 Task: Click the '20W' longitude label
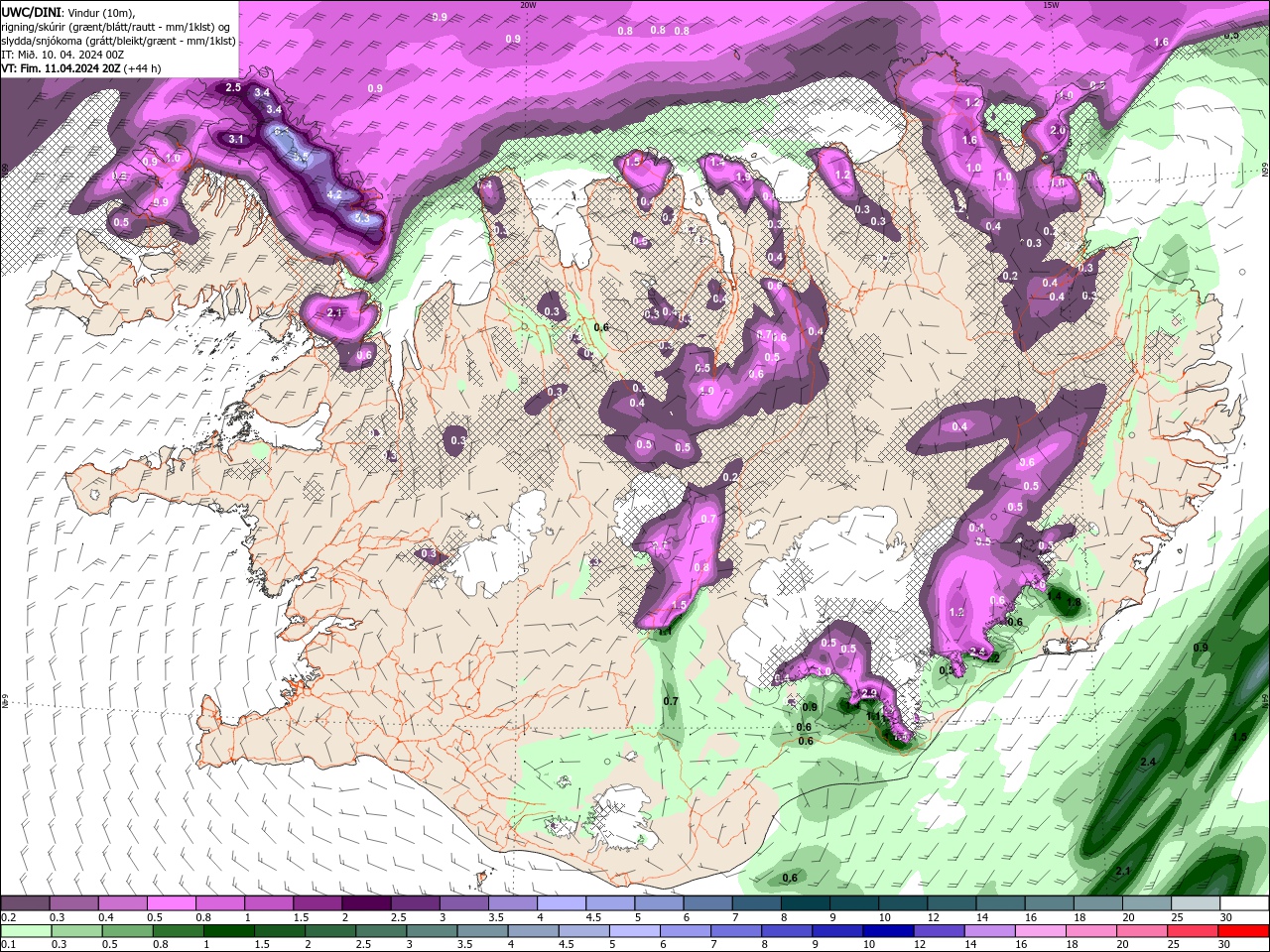pos(528,5)
